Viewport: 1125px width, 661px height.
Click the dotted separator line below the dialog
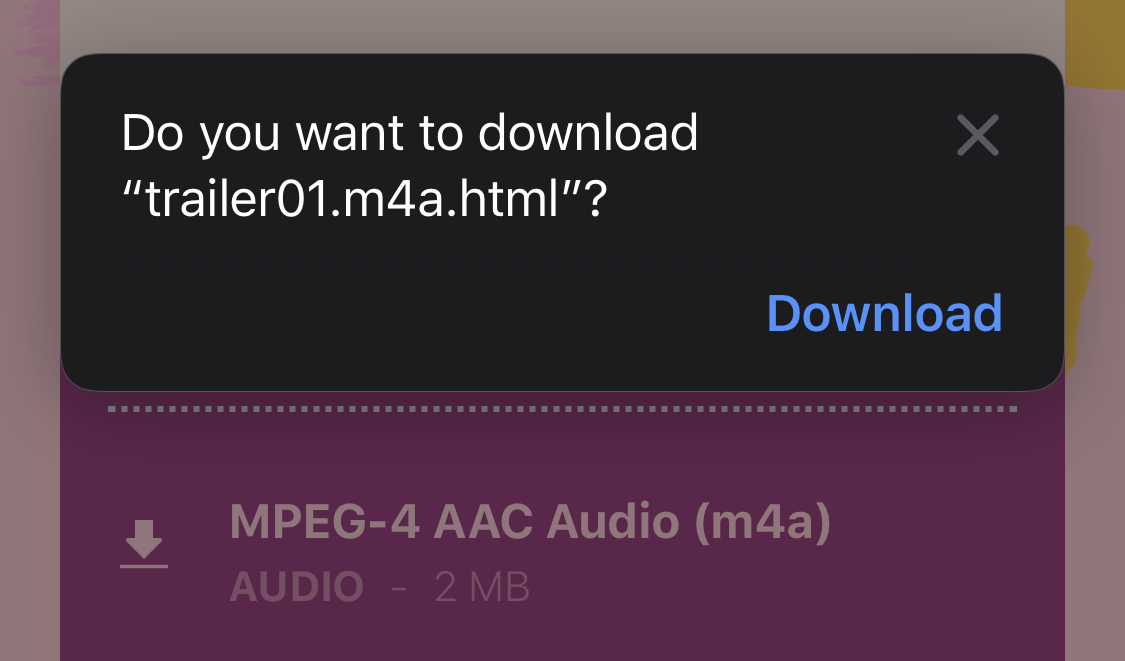click(562, 409)
